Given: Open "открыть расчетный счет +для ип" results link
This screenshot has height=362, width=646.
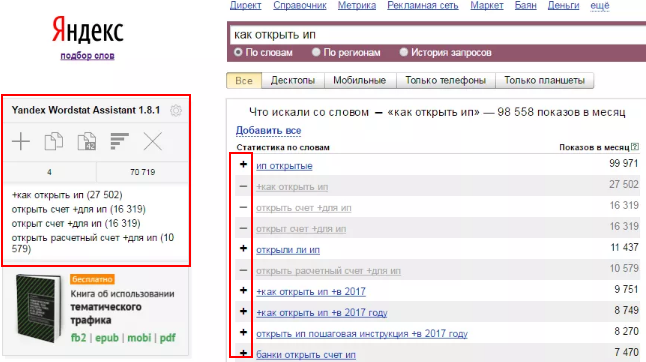Looking at the screenshot, I should (x=328, y=271).
